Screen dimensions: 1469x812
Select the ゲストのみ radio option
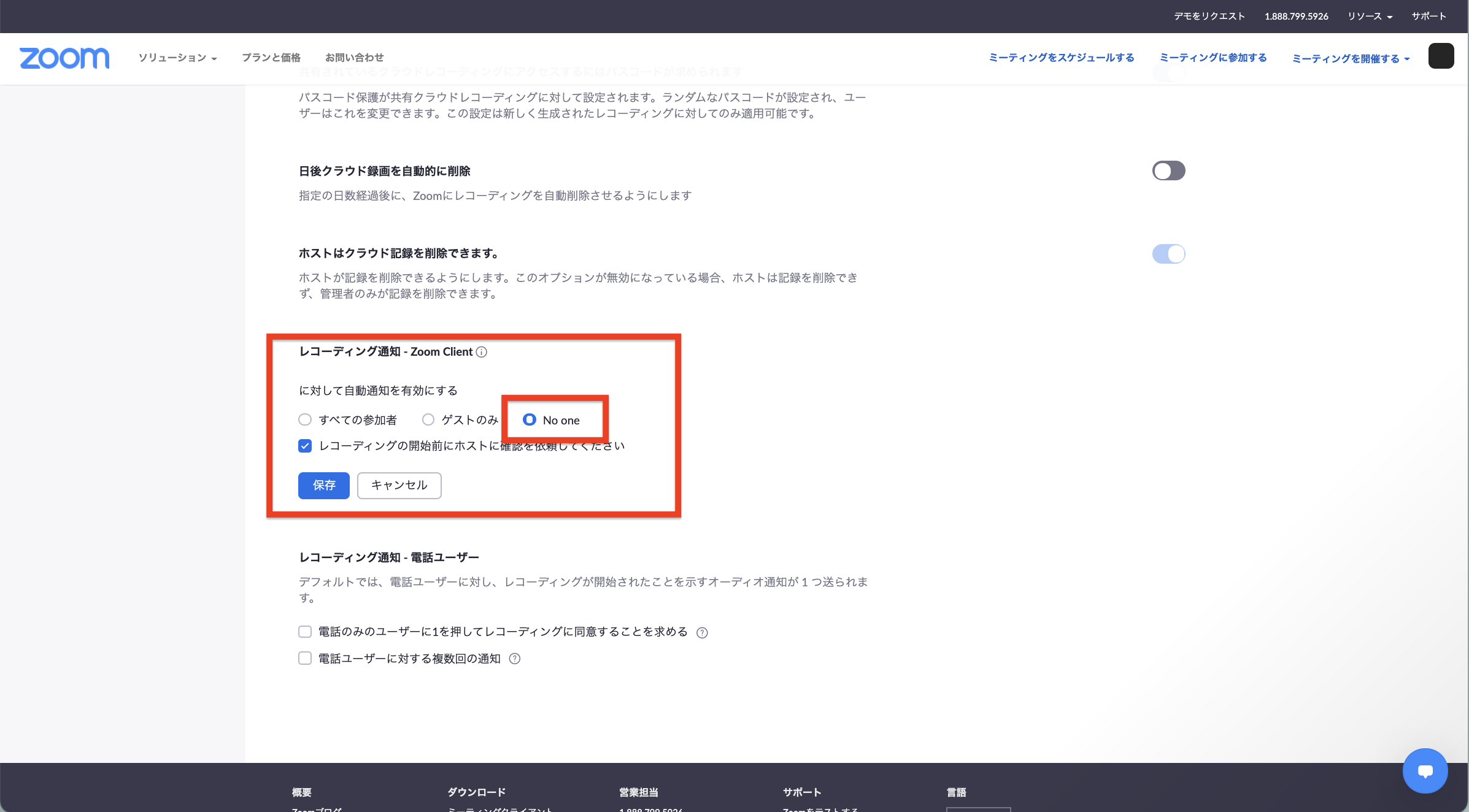point(428,420)
